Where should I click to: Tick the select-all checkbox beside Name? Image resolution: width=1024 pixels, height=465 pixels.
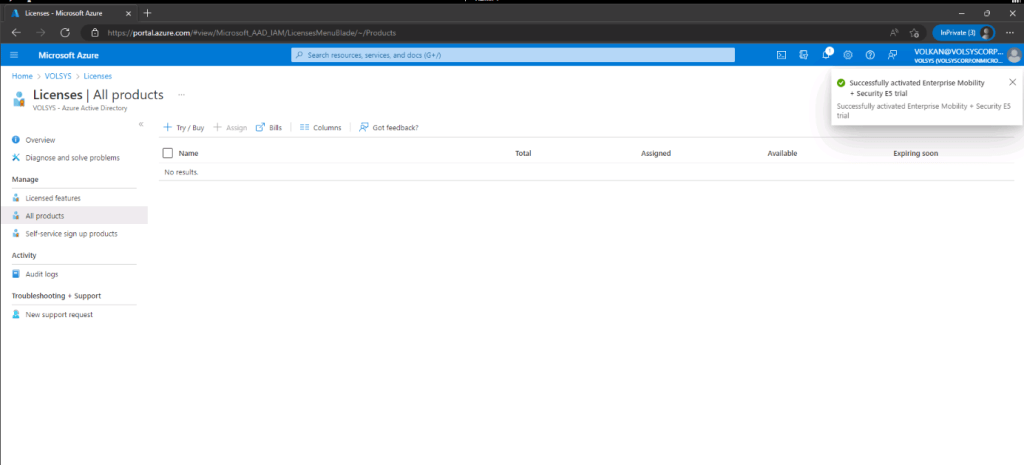point(167,153)
